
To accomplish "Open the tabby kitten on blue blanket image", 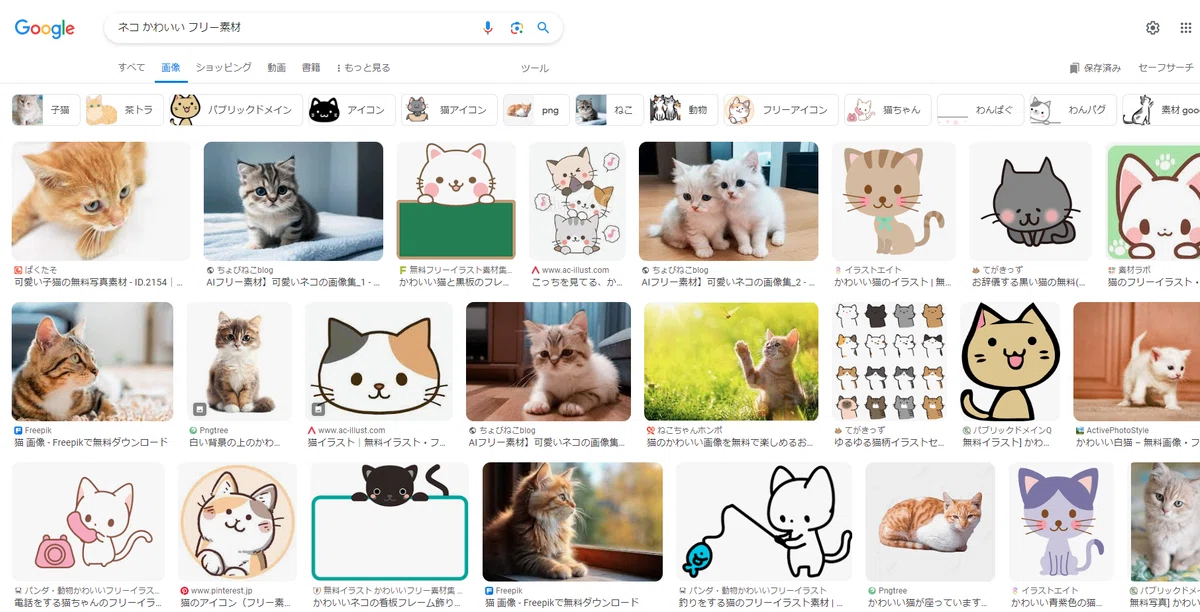I will pos(293,201).
